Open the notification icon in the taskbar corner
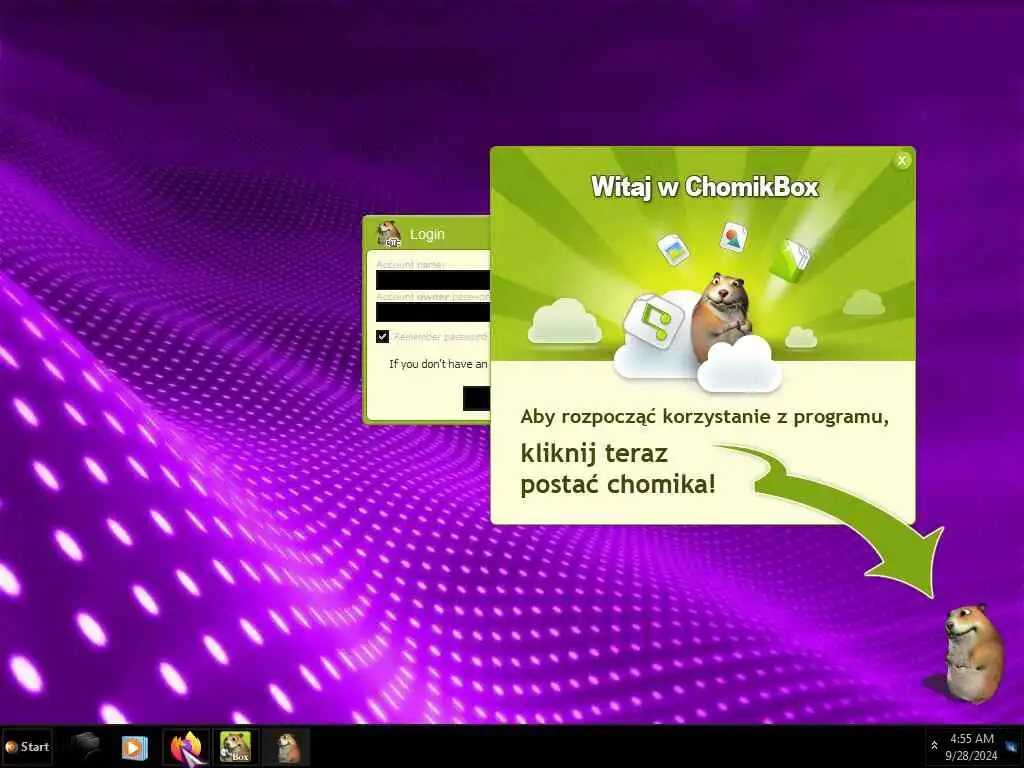 [1013, 746]
